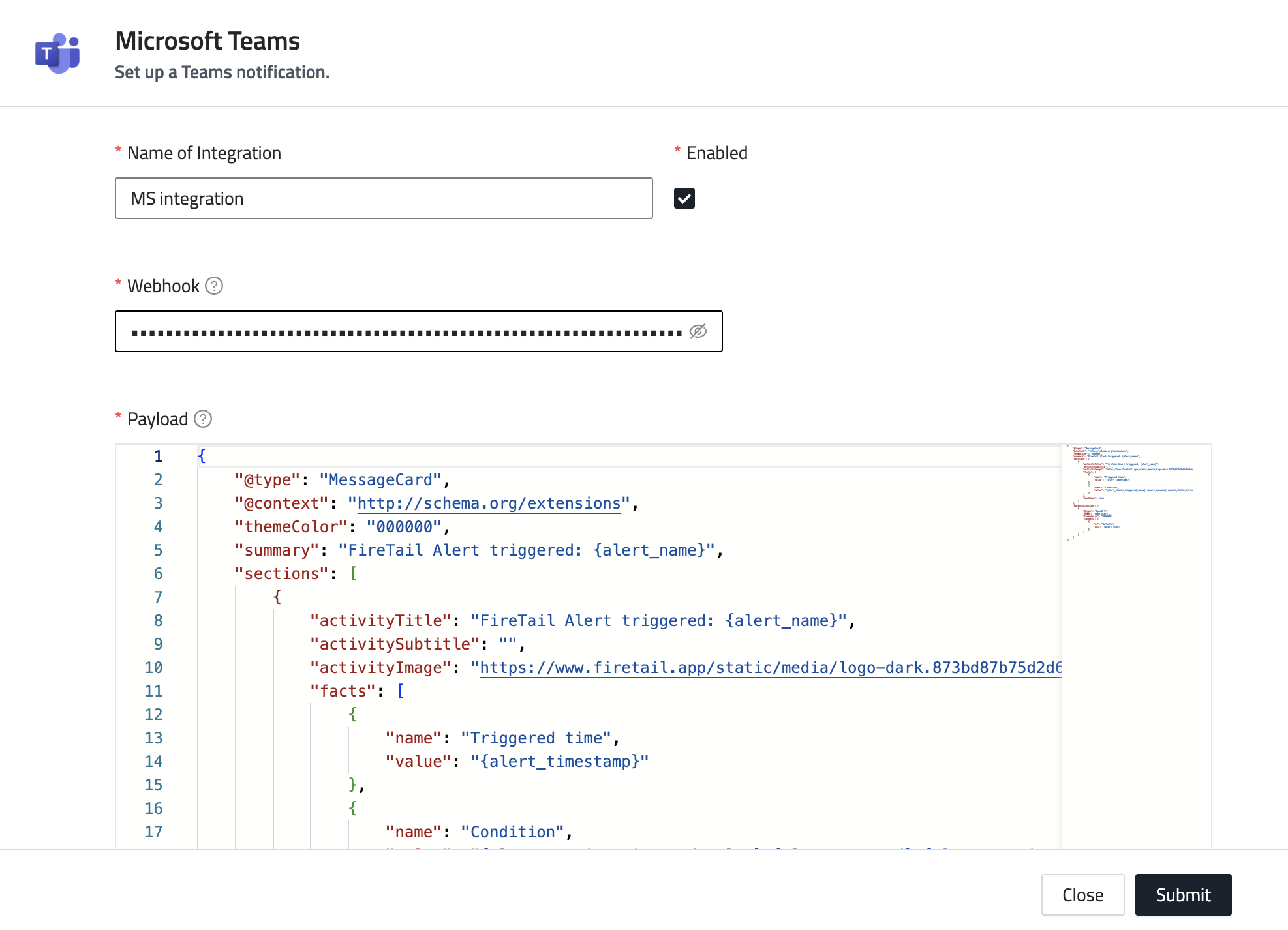This screenshot has width=1288, height=930.
Task: Open the firetail.app logo URL link
Action: pos(770,668)
